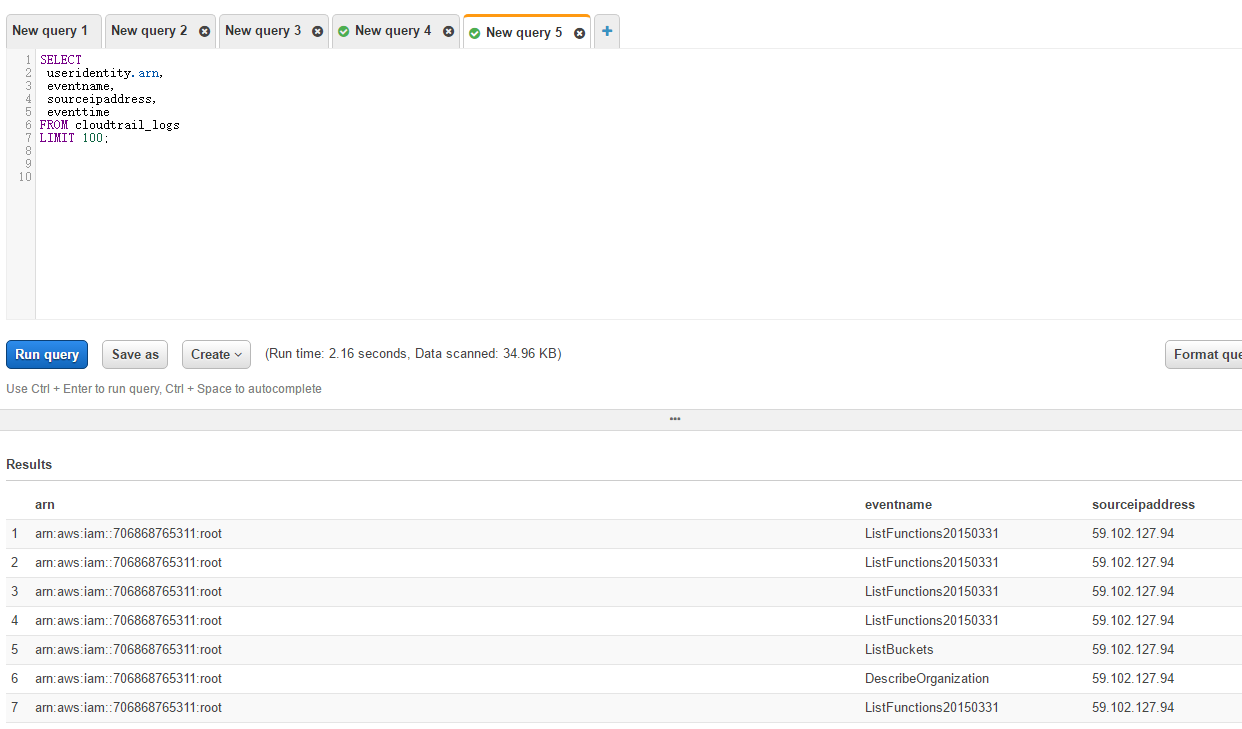
Task: Click the Save as button
Action: [x=135, y=354]
